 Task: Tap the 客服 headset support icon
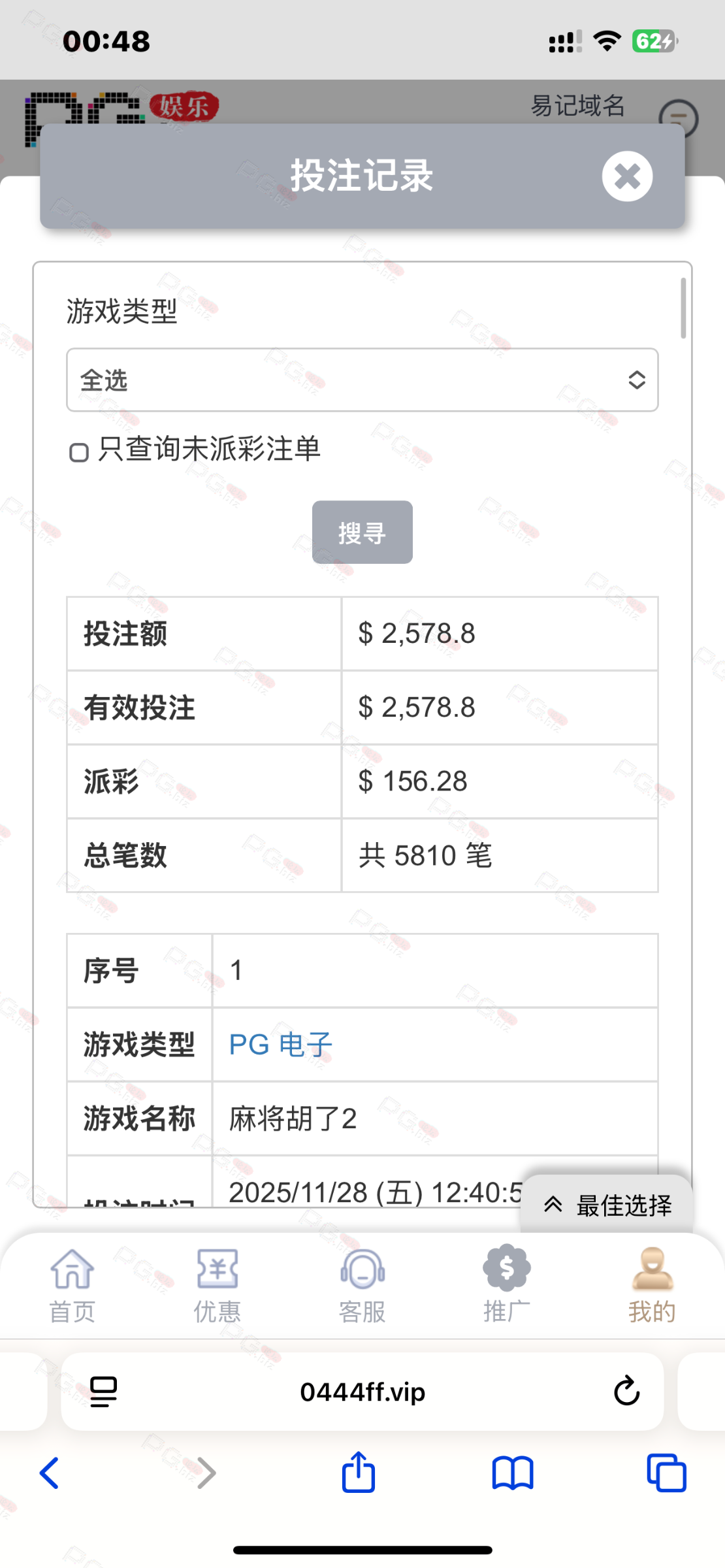point(362,1270)
